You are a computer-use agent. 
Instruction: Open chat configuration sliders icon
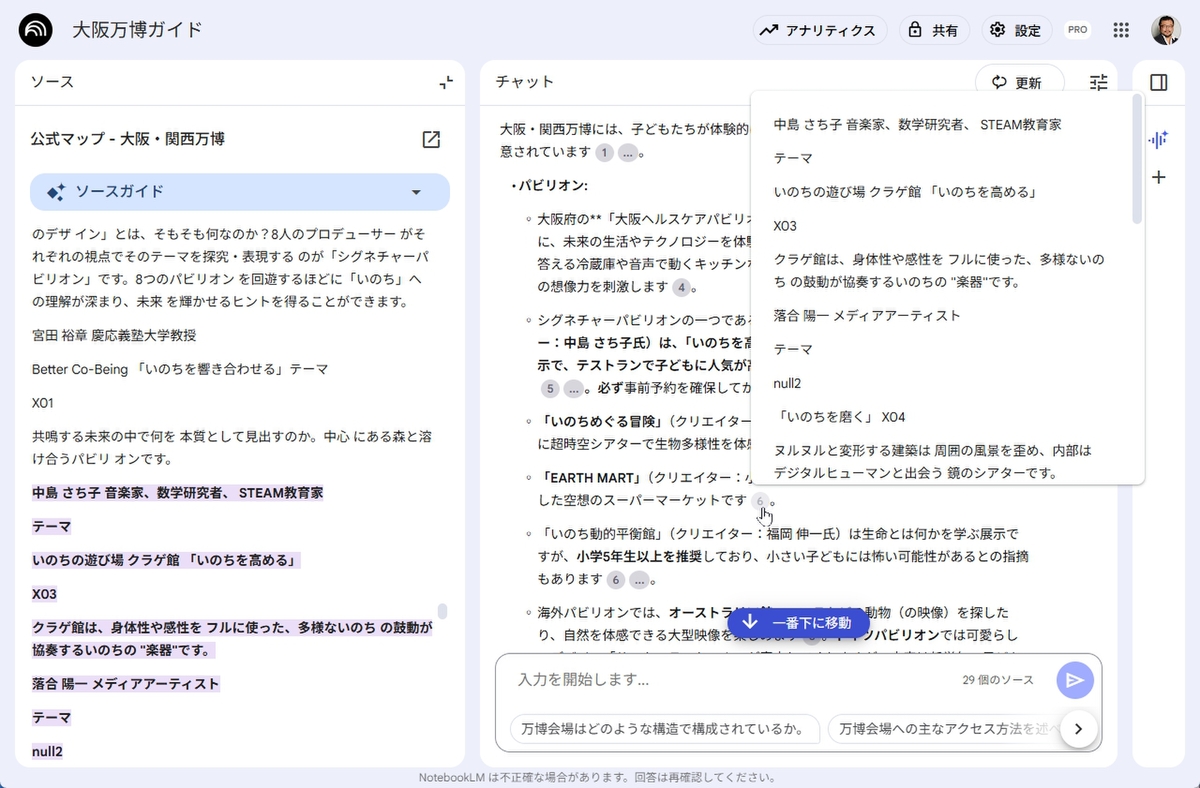click(x=1099, y=83)
